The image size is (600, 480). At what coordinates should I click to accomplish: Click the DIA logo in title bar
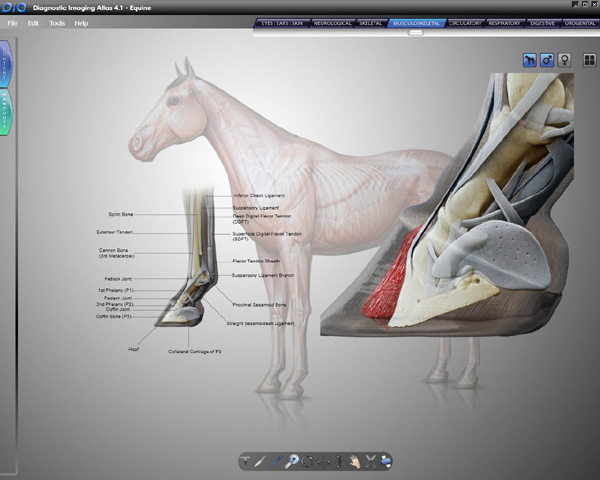point(14,7)
